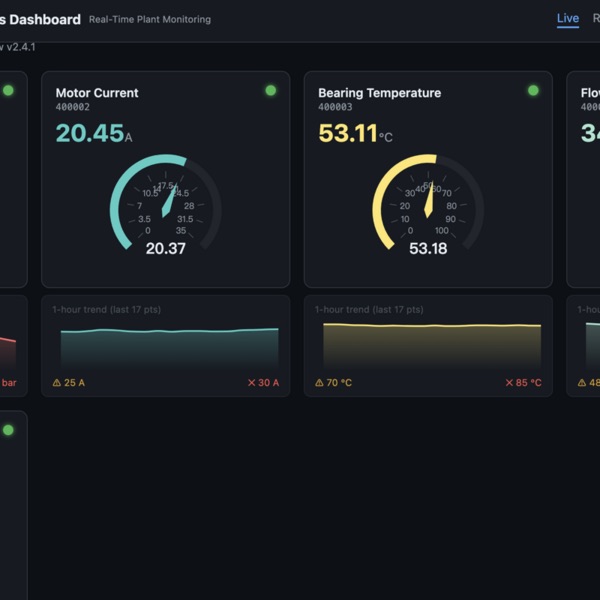Screen dimensions: 600x600
Task: Click the 85 °C critical threshold label
Action: (x=523, y=383)
